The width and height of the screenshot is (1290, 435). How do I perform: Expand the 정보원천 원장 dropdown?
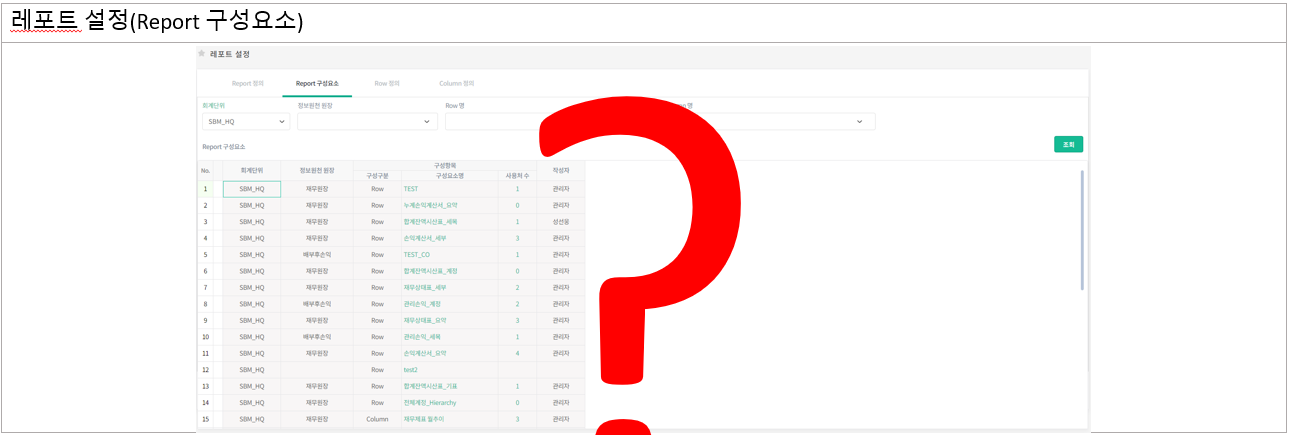point(367,122)
